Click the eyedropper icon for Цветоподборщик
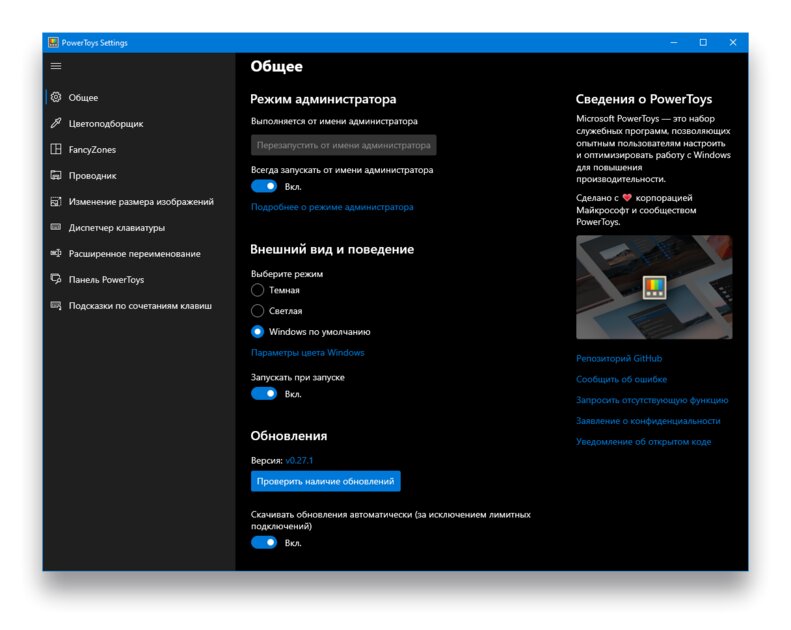 56,123
